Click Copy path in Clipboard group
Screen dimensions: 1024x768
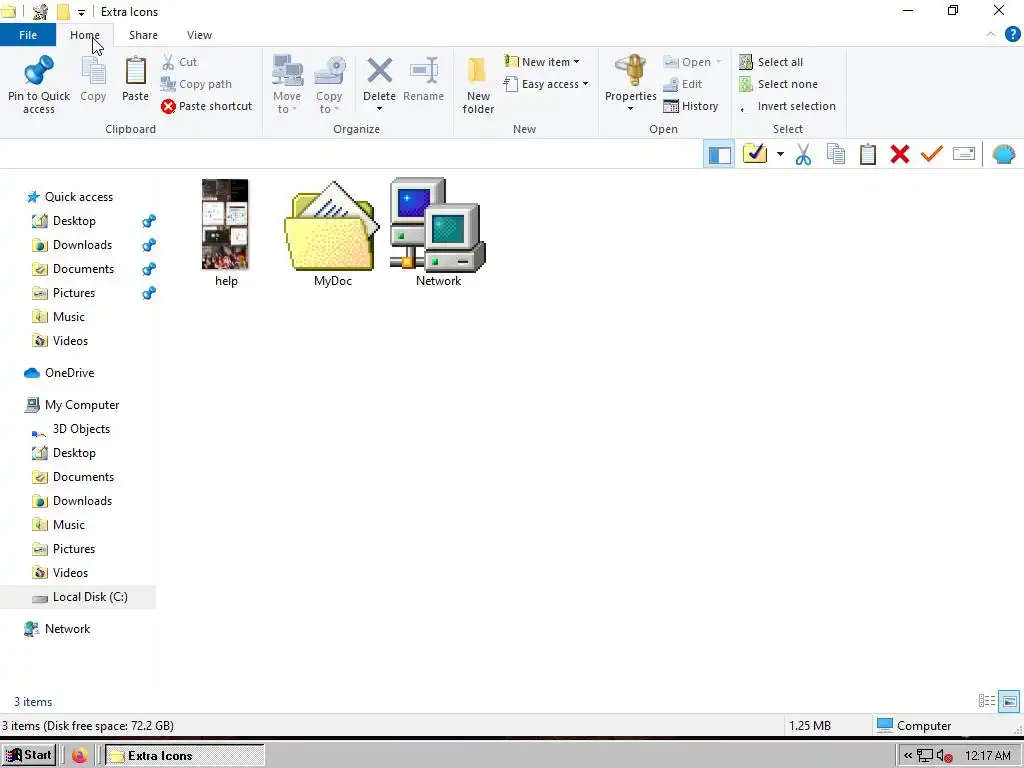[x=196, y=84]
